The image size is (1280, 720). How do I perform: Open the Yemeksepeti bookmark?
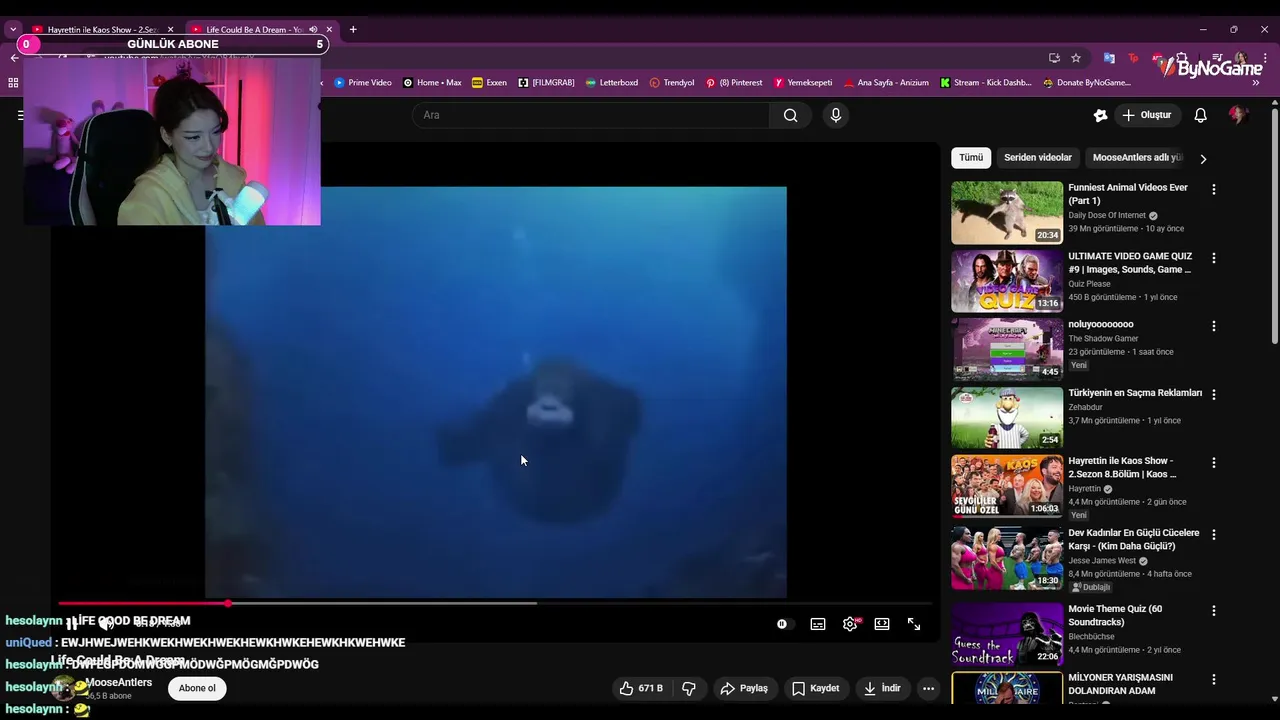[x=803, y=83]
